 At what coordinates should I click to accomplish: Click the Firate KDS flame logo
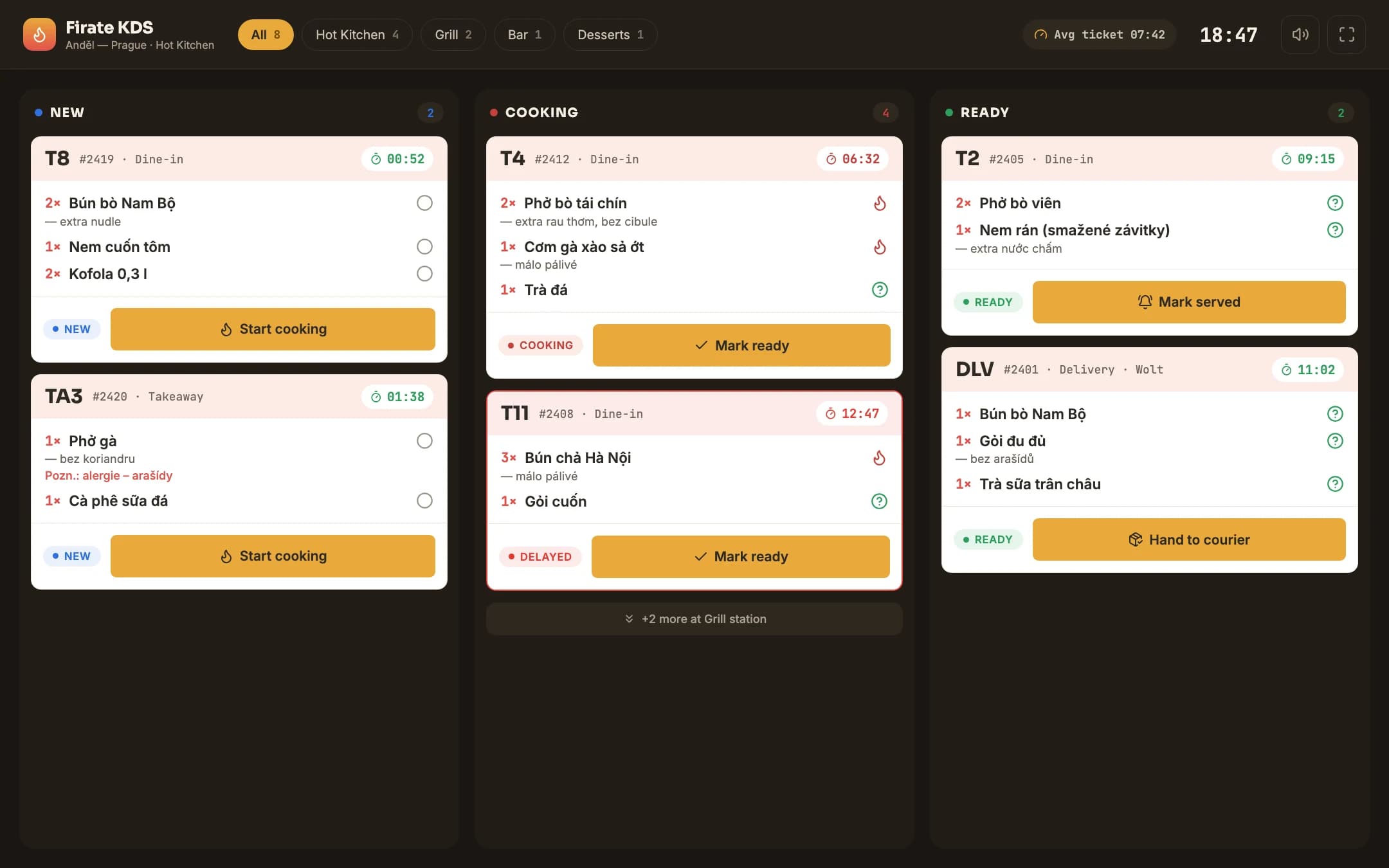(39, 35)
